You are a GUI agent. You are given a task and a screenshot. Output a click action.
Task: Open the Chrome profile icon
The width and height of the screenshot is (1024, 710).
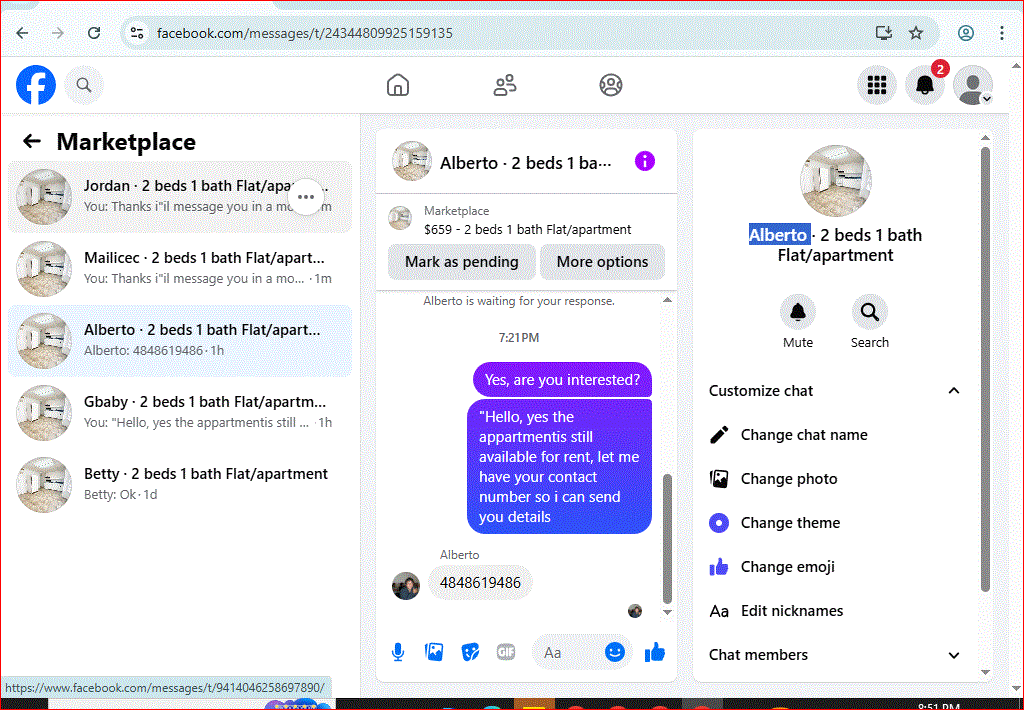[966, 33]
